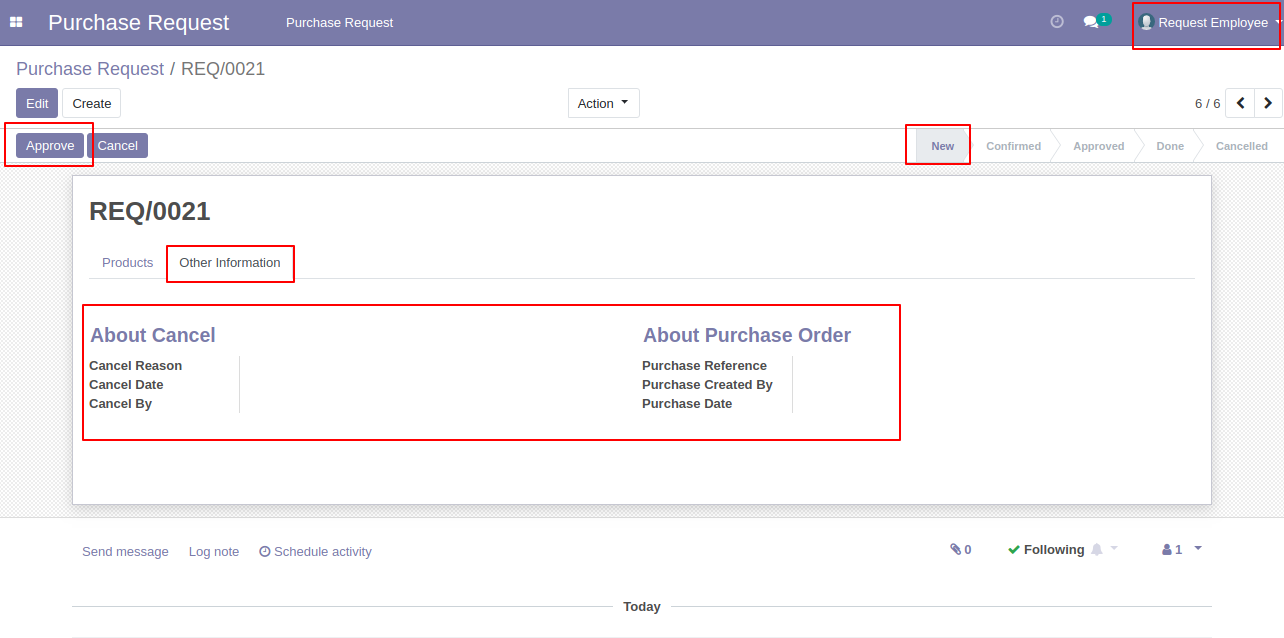This screenshot has width=1284, height=638.
Task: Click the Request Employee avatar
Action: point(1146,22)
